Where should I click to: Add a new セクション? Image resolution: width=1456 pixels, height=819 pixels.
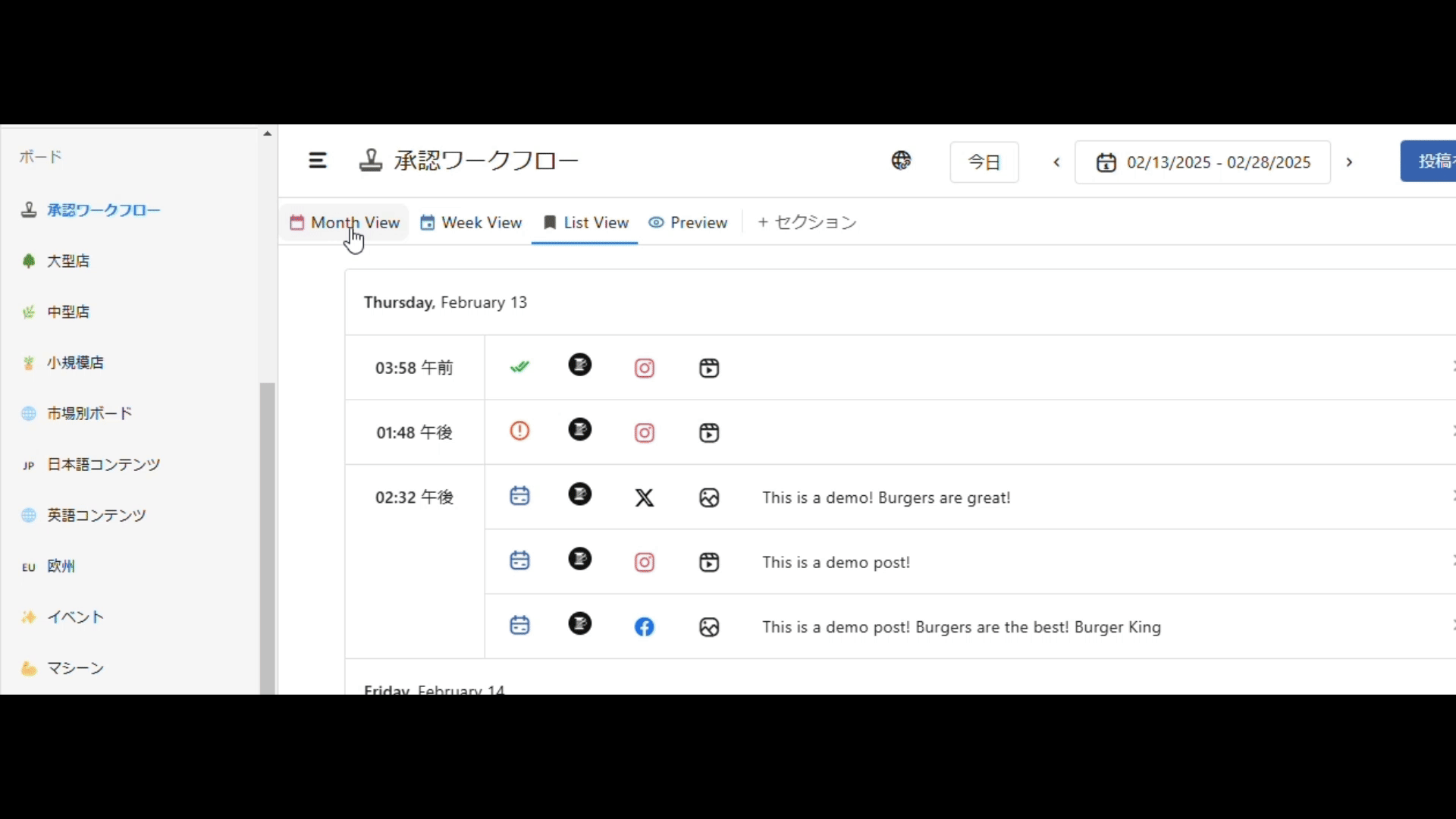point(807,223)
